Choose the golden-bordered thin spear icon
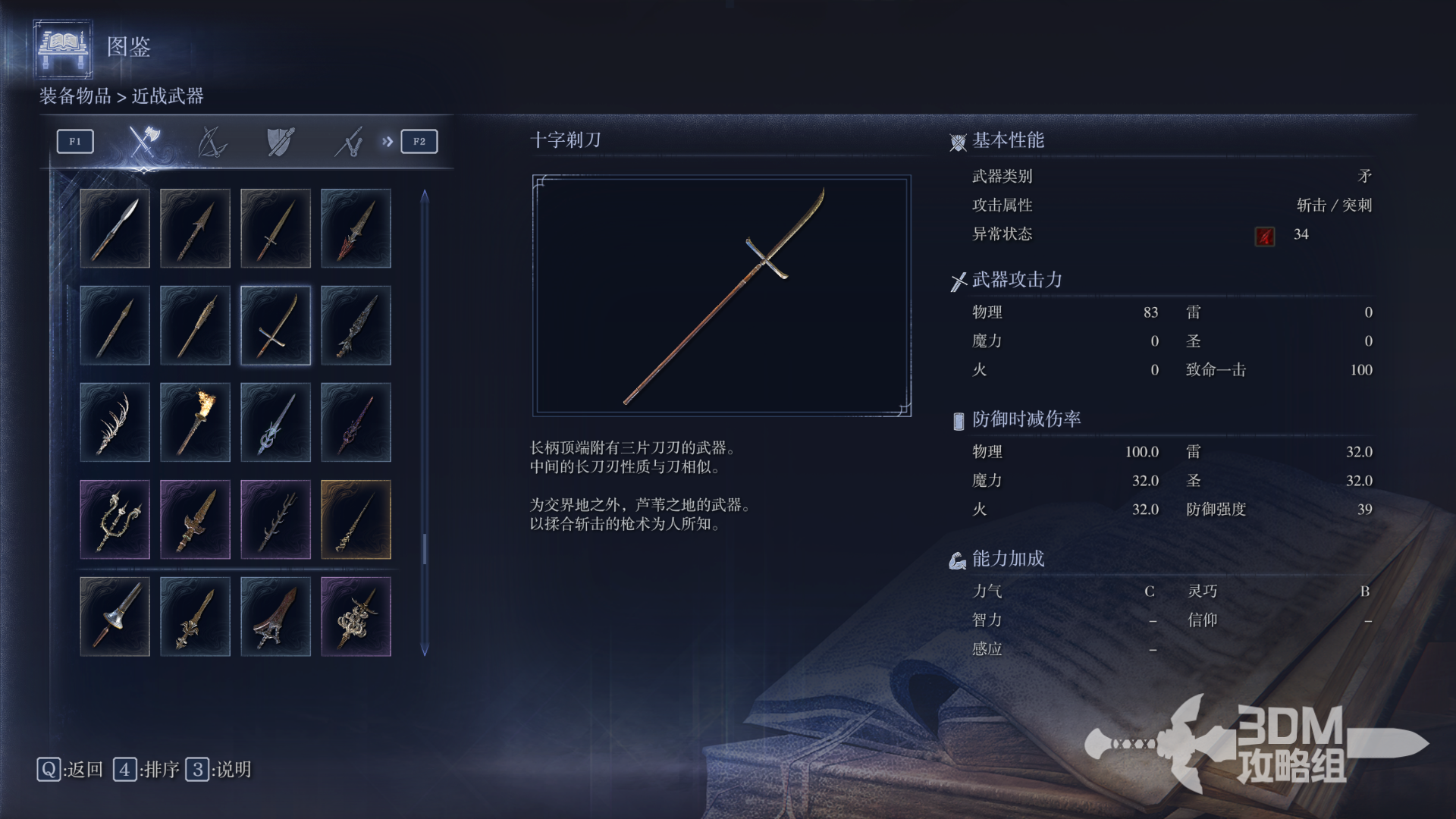The height and width of the screenshot is (819, 1456). click(x=356, y=519)
